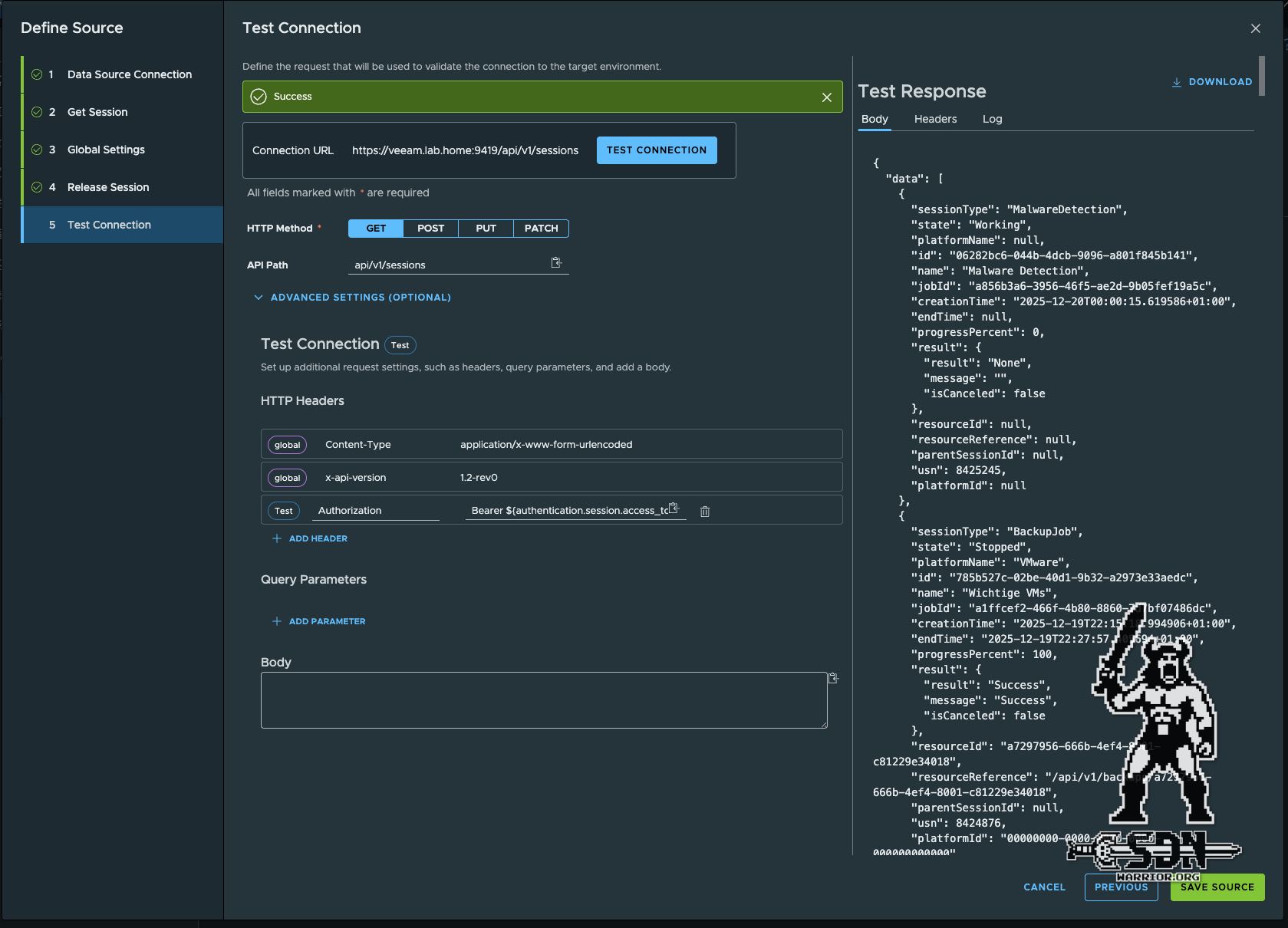Image resolution: width=1288 pixels, height=928 pixels.
Task: Click into the Body text area
Action: pyautogui.click(x=543, y=700)
